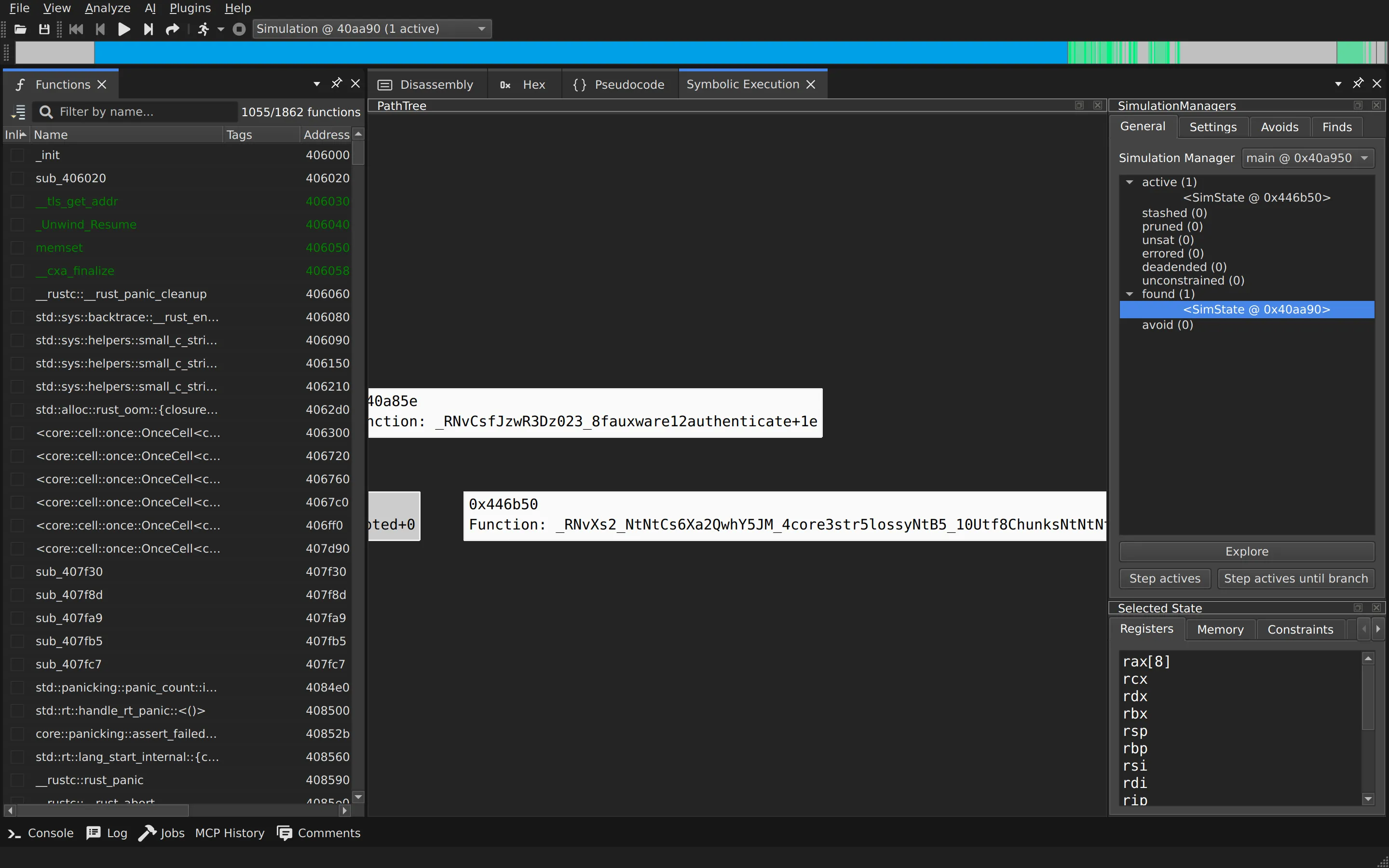
Task: Collapse the active (1) stash tree
Action: click(1130, 182)
